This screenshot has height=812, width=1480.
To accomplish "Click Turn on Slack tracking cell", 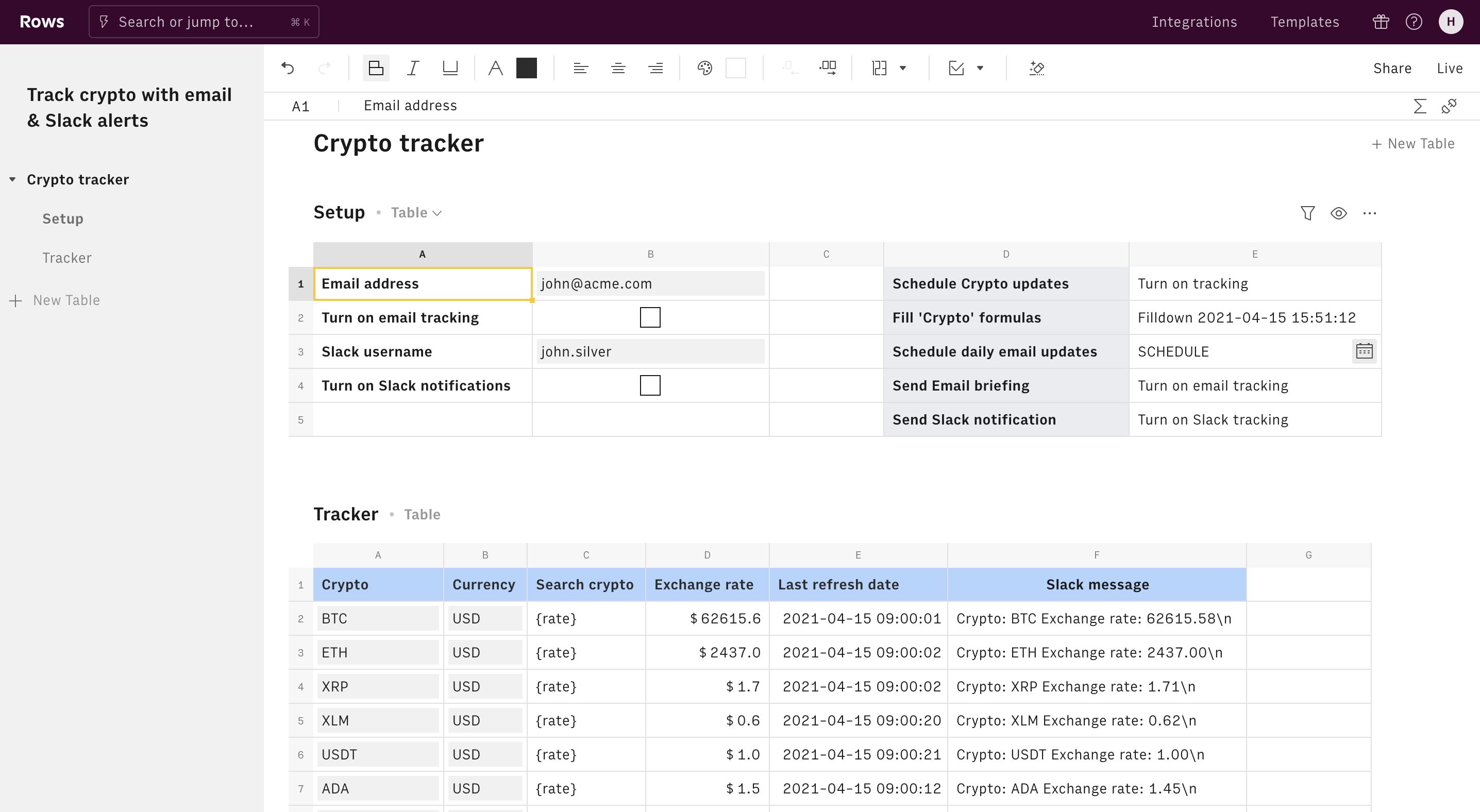I will (x=1255, y=420).
